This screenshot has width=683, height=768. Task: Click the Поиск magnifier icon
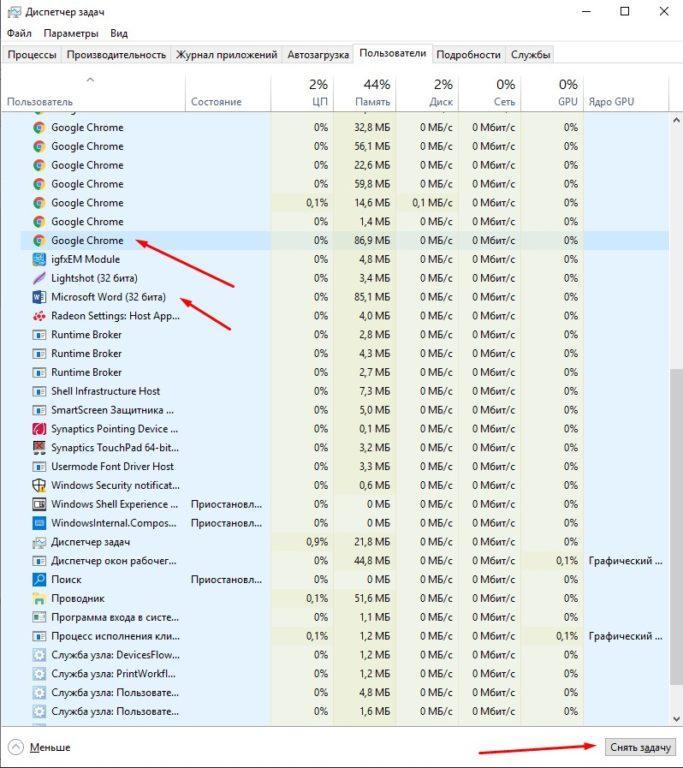tap(39, 579)
